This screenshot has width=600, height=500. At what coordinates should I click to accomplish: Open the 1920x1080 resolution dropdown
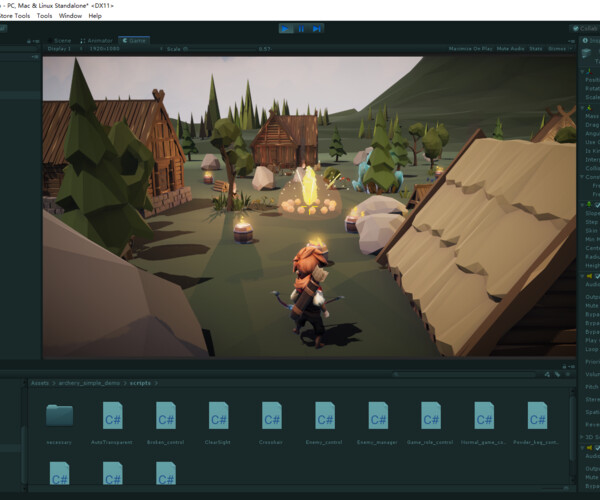click(124, 49)
